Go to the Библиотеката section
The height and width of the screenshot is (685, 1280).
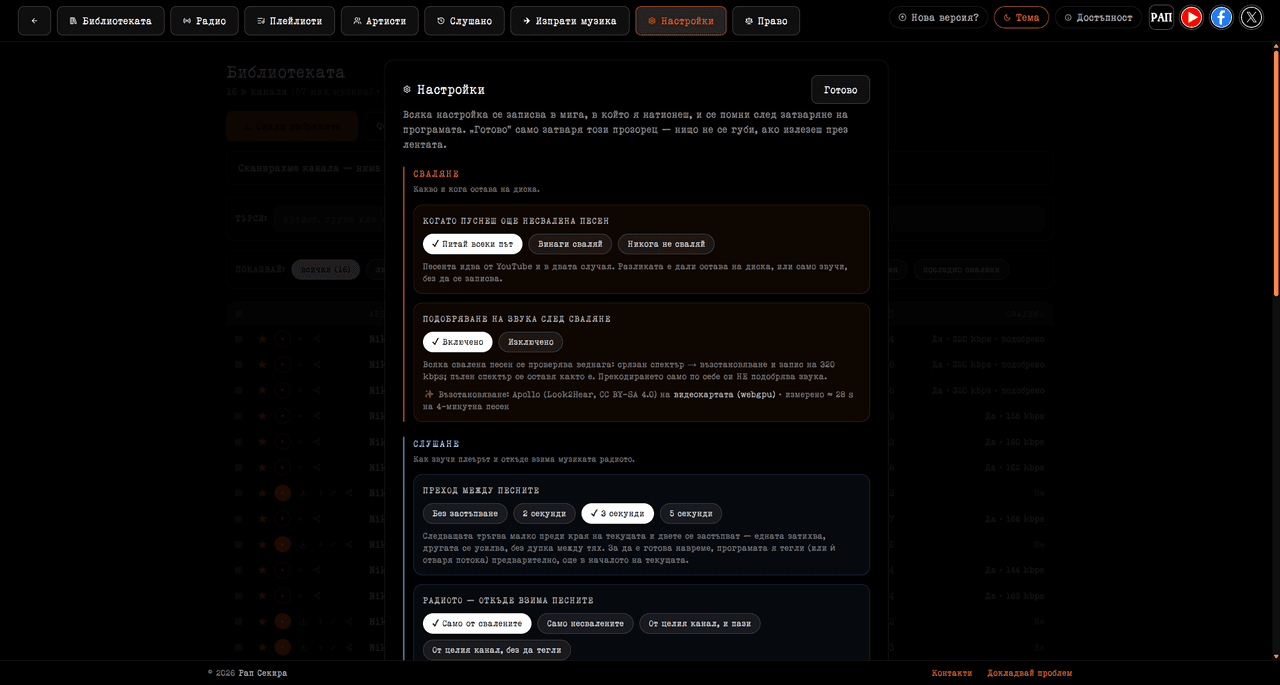(110, 20)
